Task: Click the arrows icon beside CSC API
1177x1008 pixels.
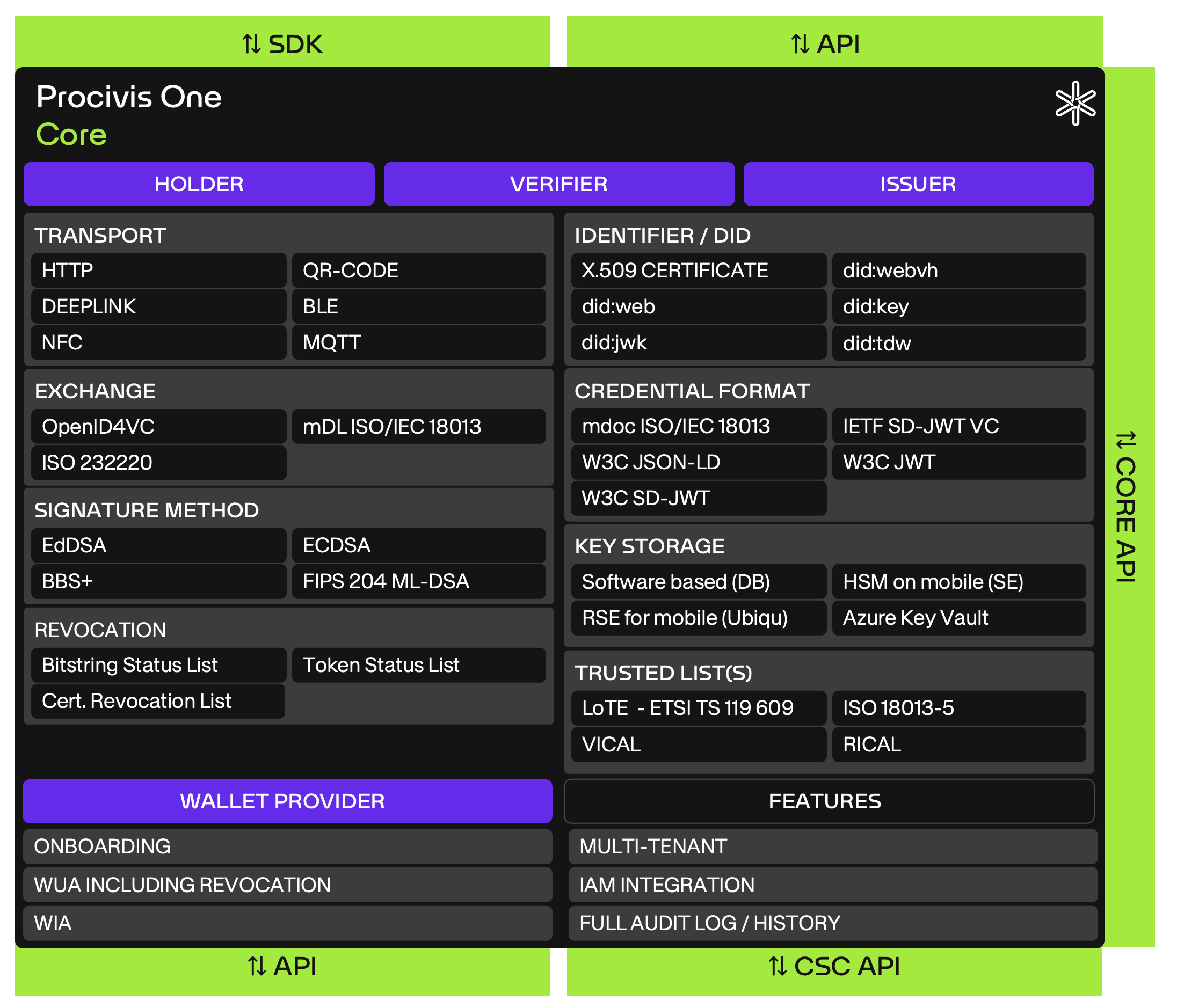Action: point(778,966)
